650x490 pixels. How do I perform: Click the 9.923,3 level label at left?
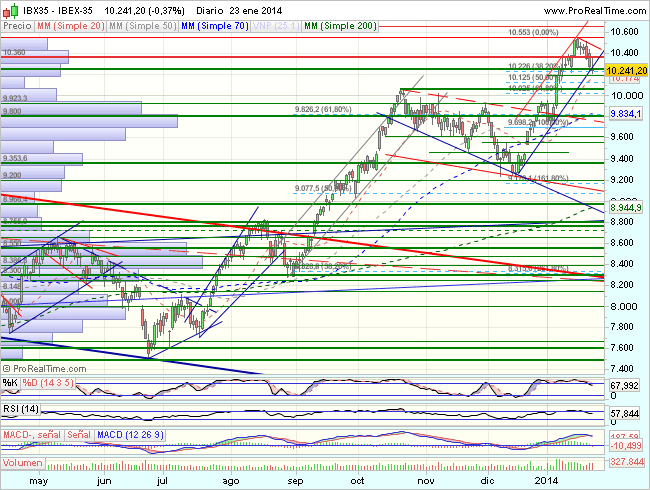(15, 98)
